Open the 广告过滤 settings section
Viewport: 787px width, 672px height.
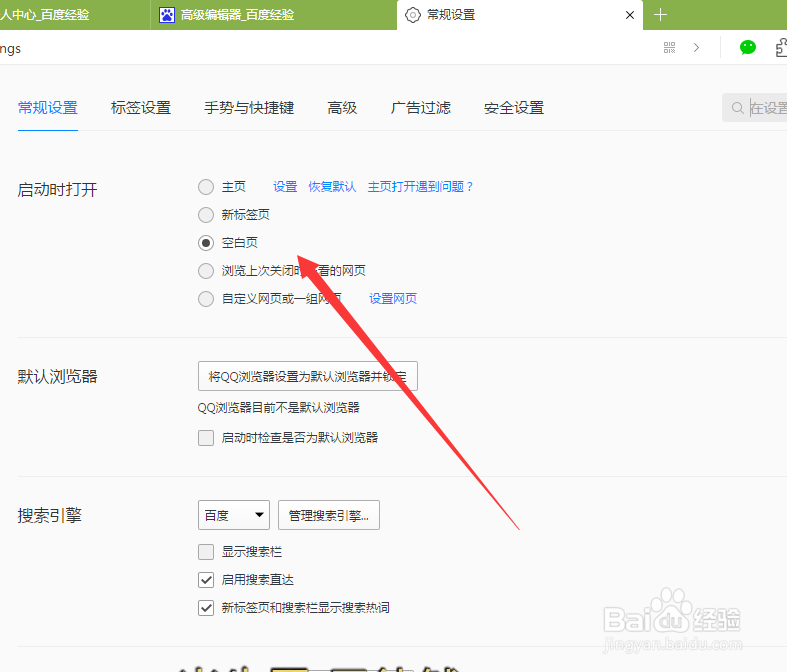click(x=421, y=108)
